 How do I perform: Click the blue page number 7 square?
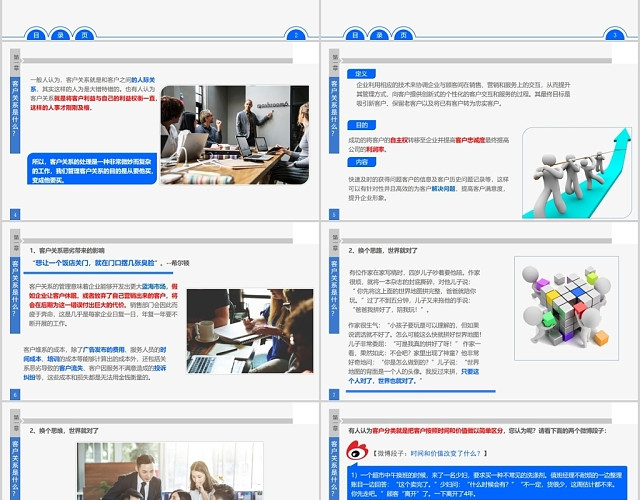[334, 394]
